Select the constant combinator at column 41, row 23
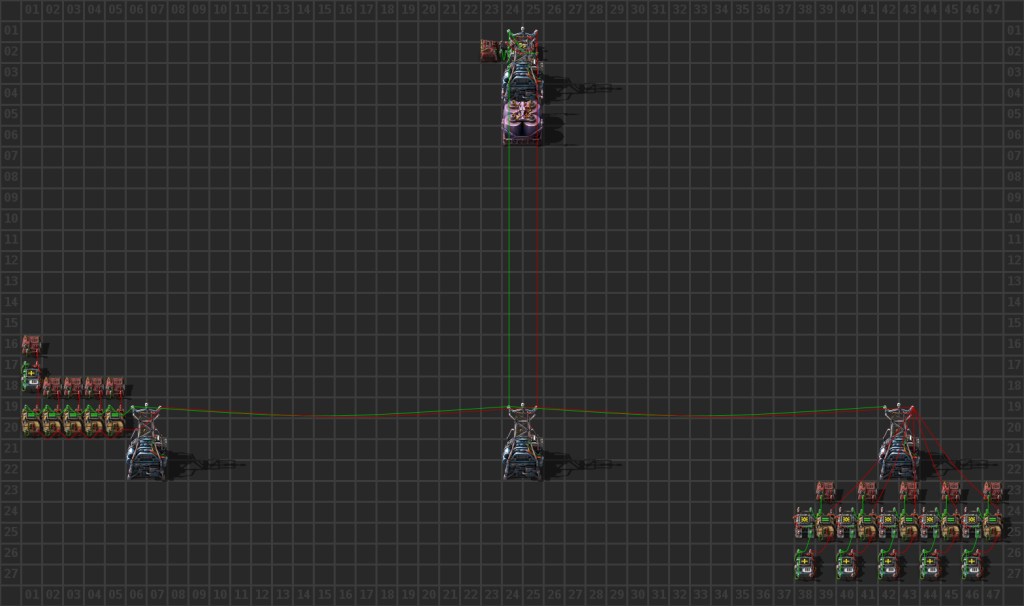 click(x=867, y=490)
